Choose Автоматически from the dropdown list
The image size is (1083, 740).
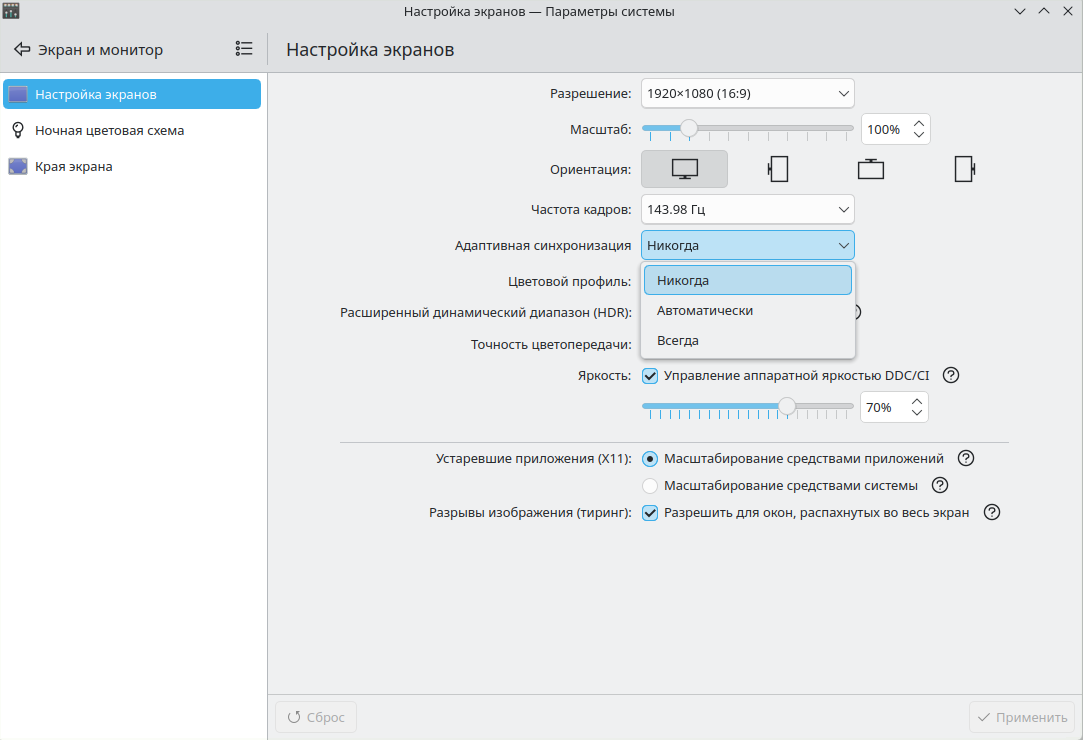[705, 311]
